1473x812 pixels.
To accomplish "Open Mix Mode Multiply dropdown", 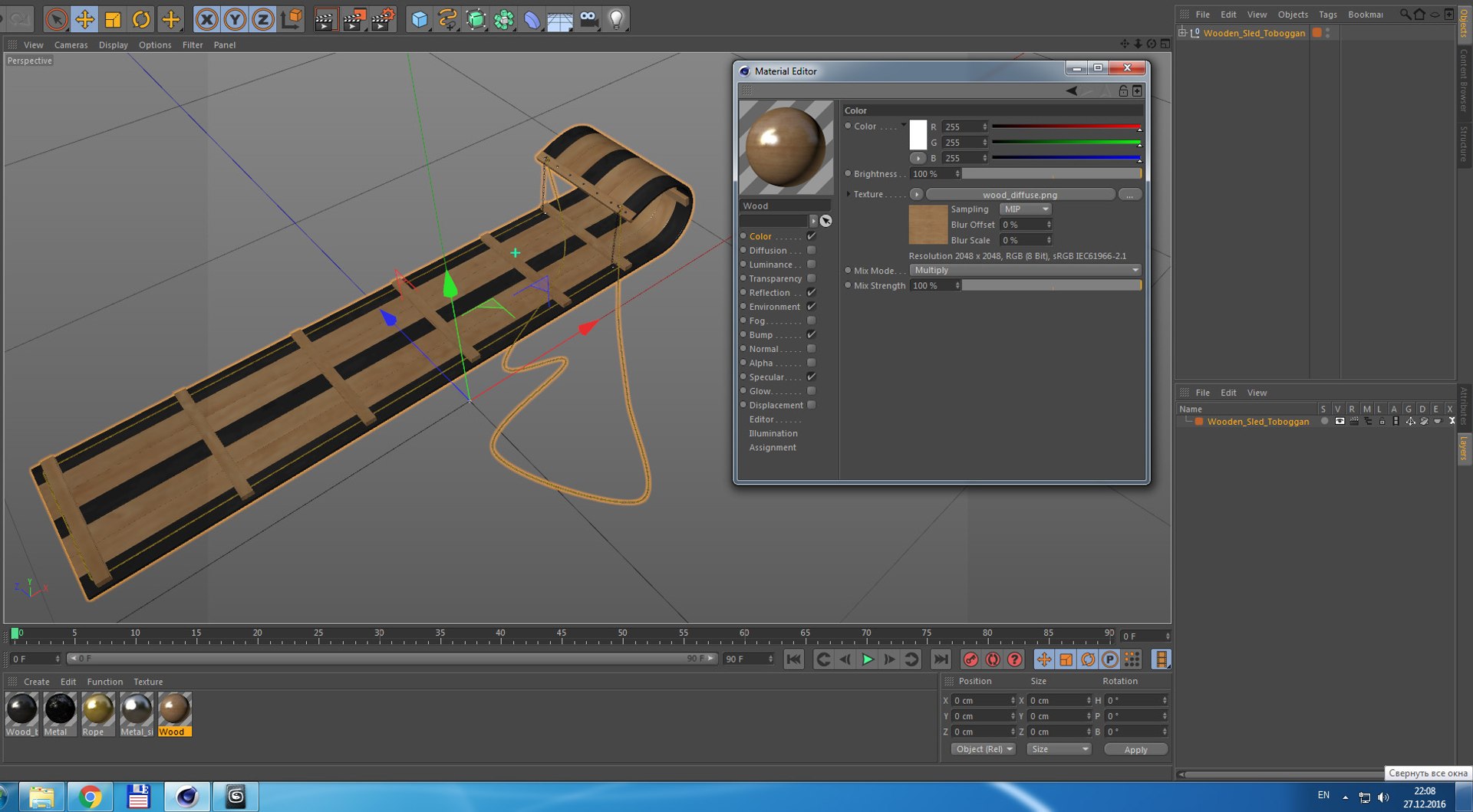I will tap(1026, 270).
